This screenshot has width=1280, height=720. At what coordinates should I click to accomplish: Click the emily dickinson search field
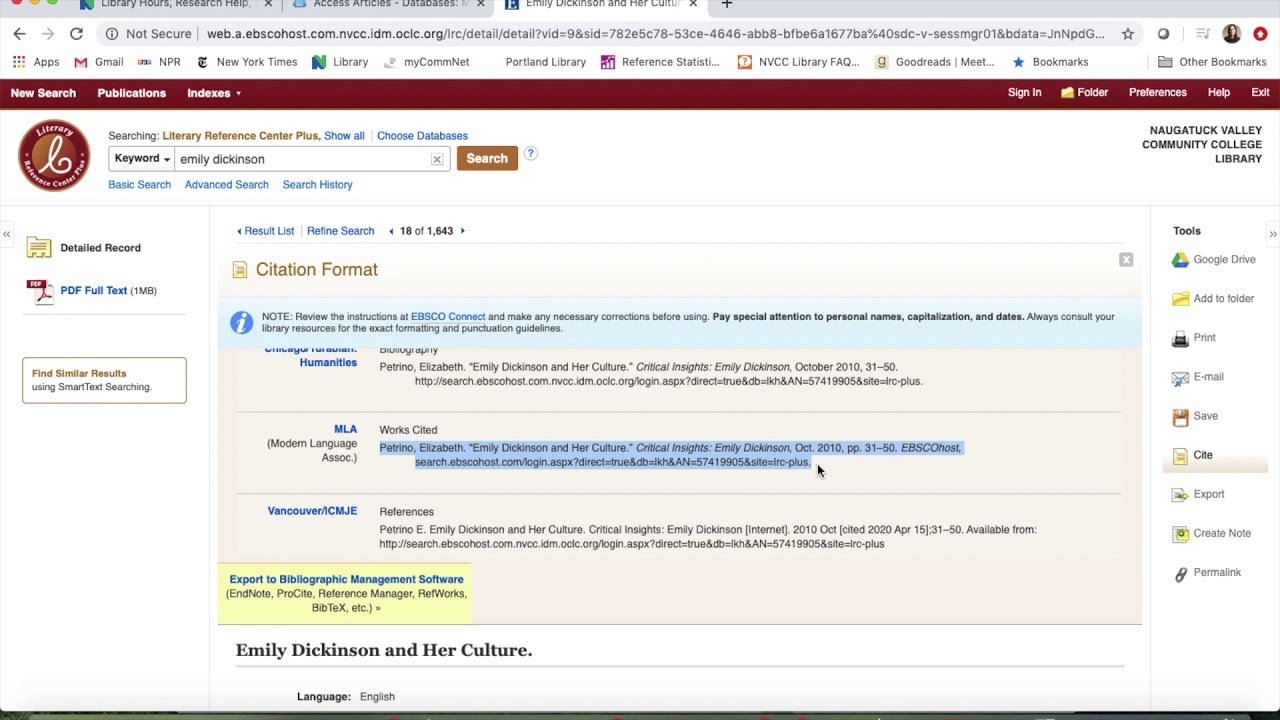click(302, 159)
